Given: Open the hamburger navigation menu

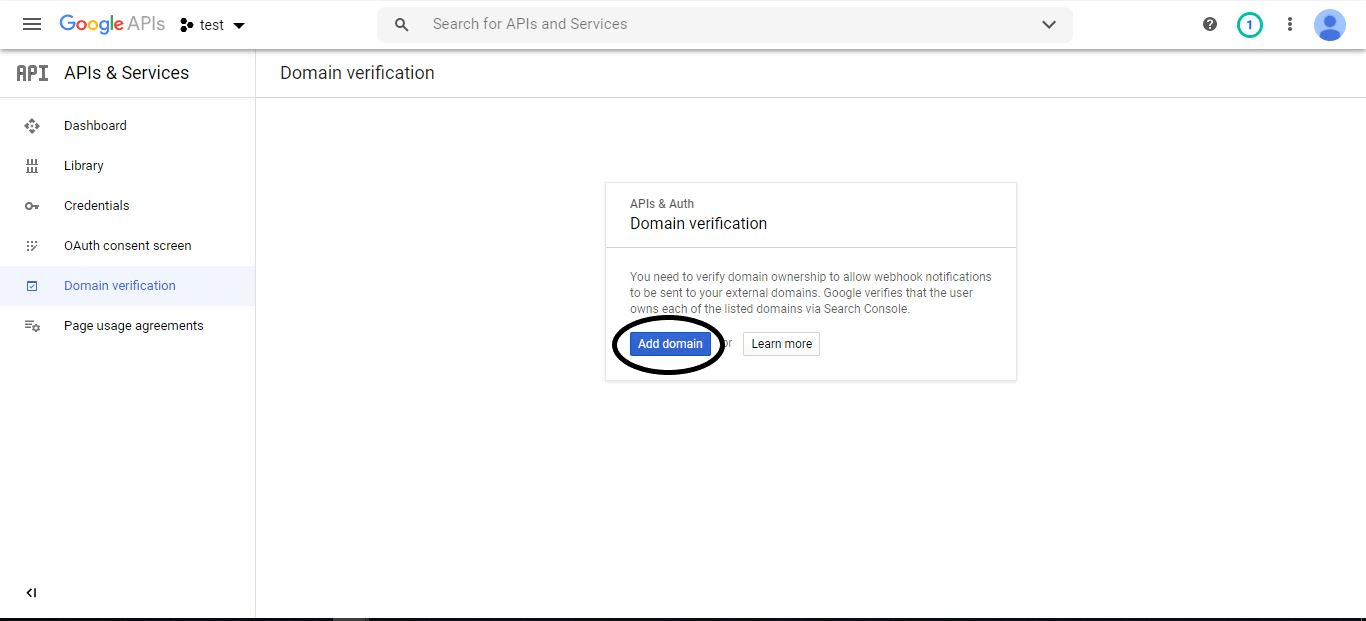Looking at the screenshot, I should (x=32, y=24).
